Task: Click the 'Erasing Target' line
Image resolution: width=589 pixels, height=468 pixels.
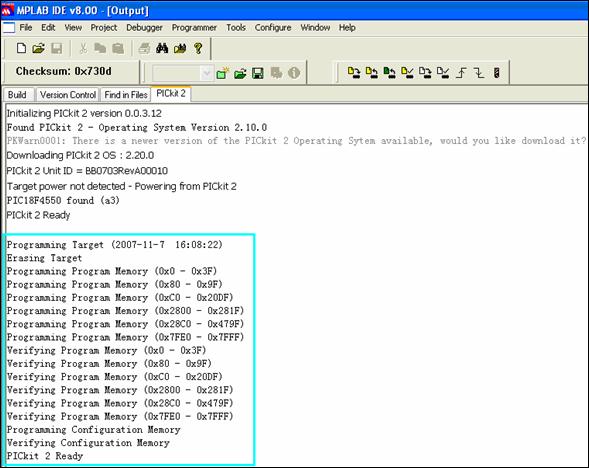Action: [x=44, y=258]
